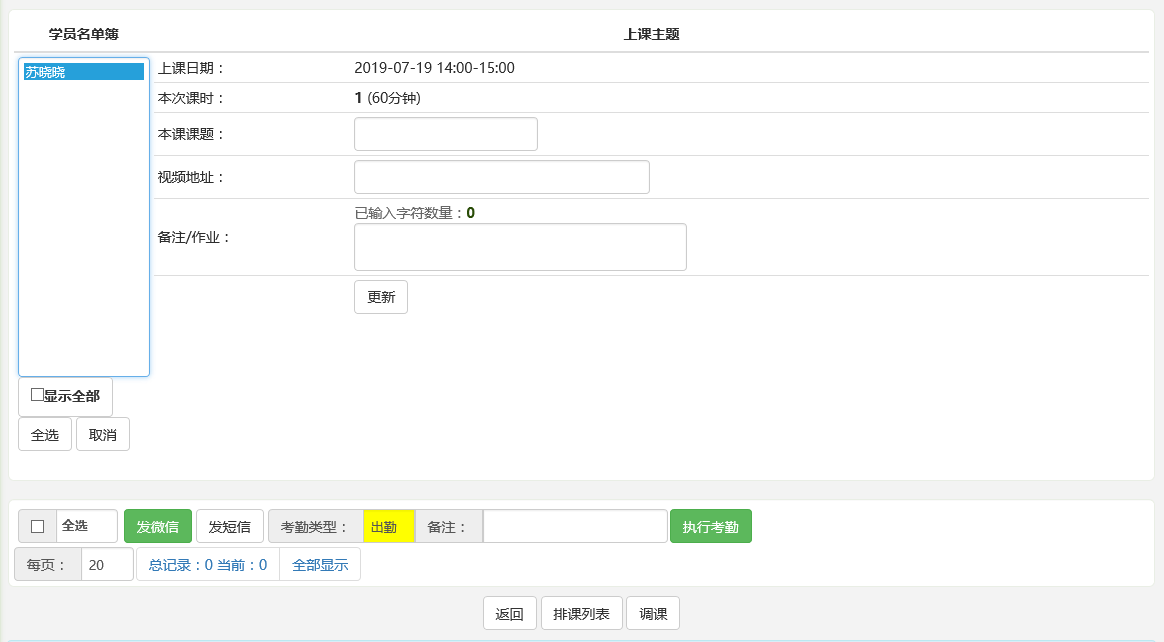Click into the 视频地址 input box
Screen dimensions: 1164x642
(501, 177)
